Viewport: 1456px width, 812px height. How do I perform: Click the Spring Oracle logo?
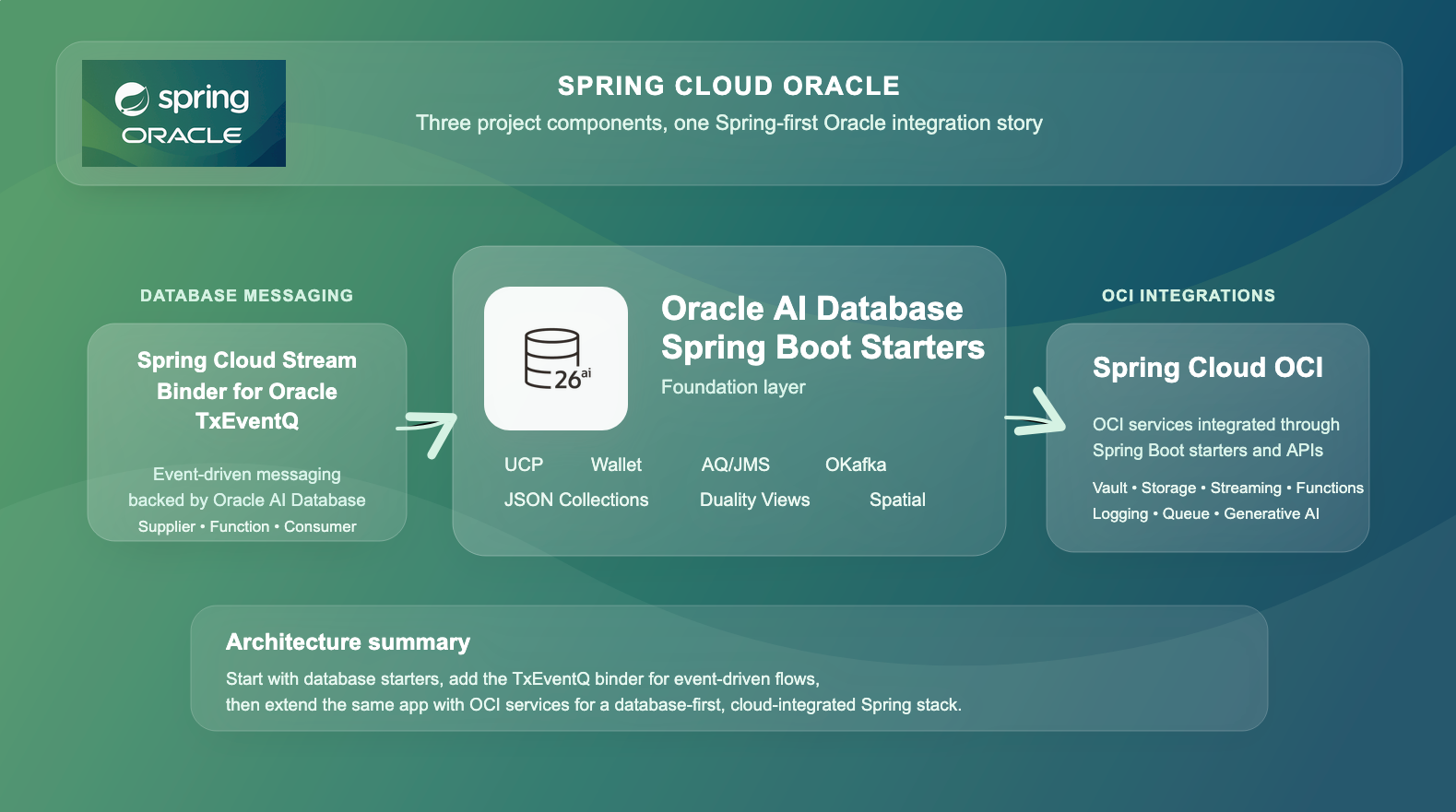pyautogui.click(x=183, y=113)
